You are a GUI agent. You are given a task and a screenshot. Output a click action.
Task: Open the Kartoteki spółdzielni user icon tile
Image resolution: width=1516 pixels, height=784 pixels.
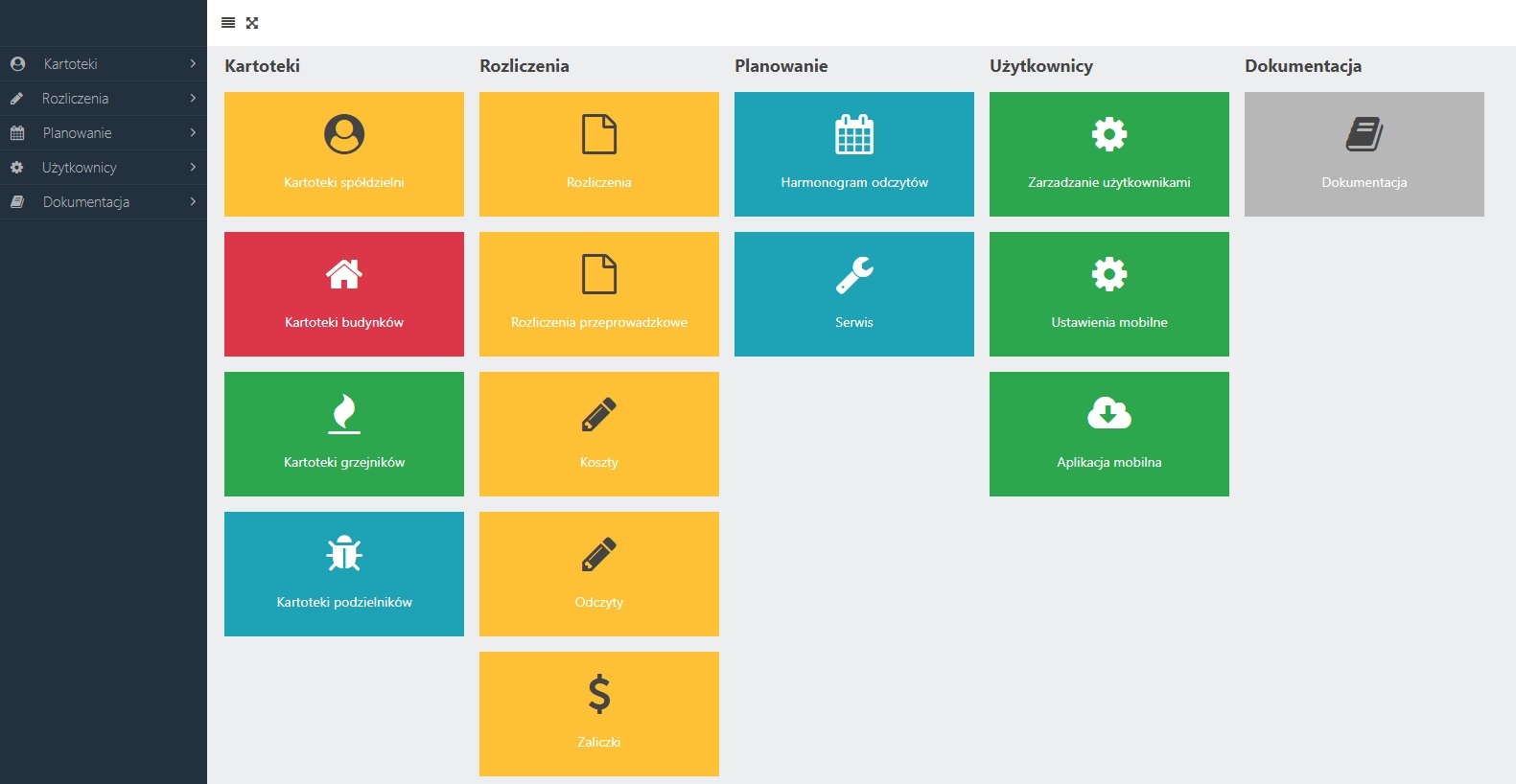click(x=344, y=154)
